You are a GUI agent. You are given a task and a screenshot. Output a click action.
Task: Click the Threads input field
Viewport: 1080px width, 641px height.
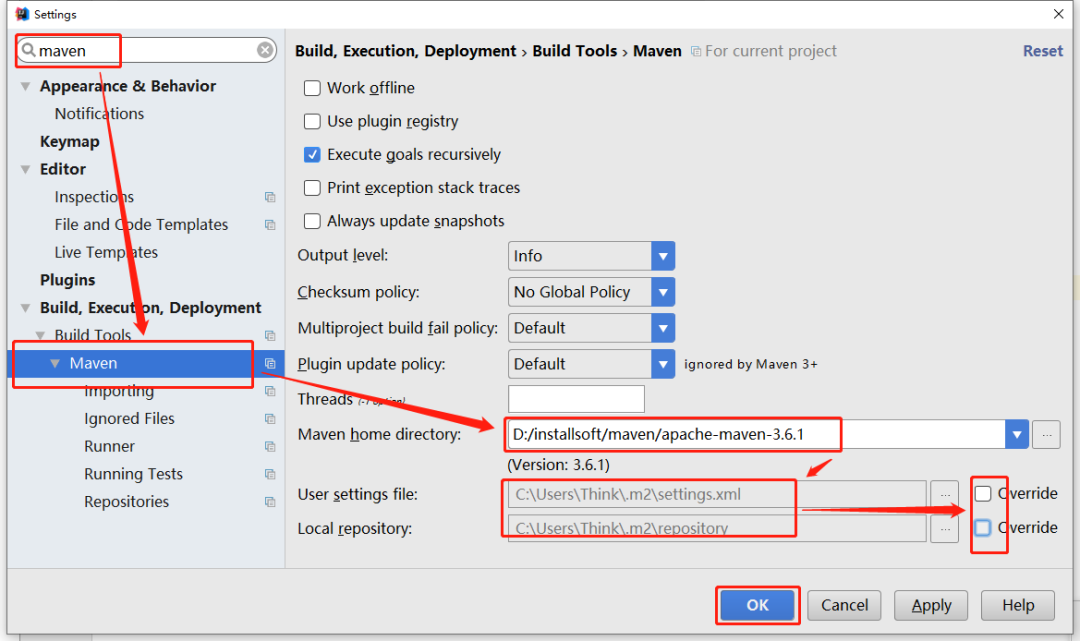(x=576, y=399)
